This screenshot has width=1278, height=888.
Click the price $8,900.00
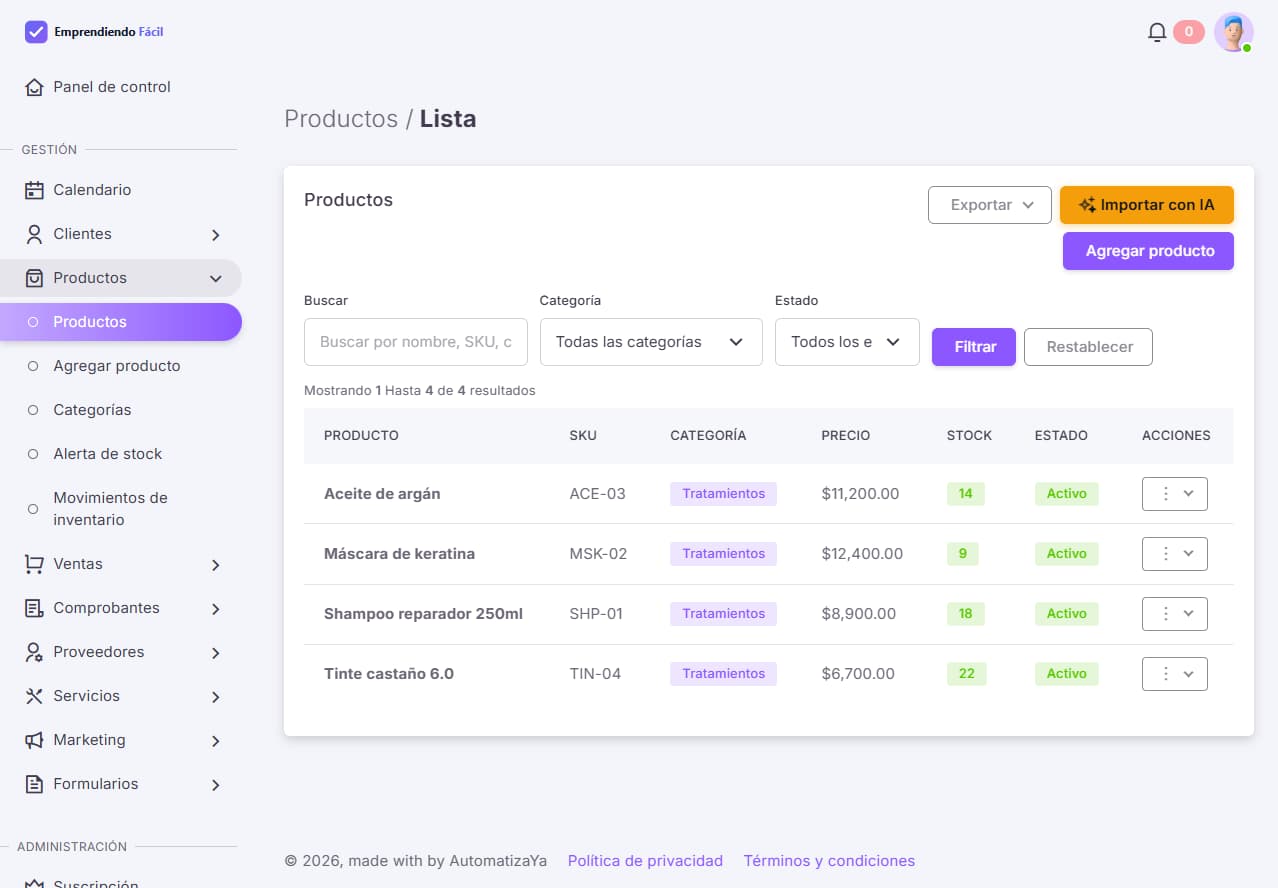click(x=859, y=614)
